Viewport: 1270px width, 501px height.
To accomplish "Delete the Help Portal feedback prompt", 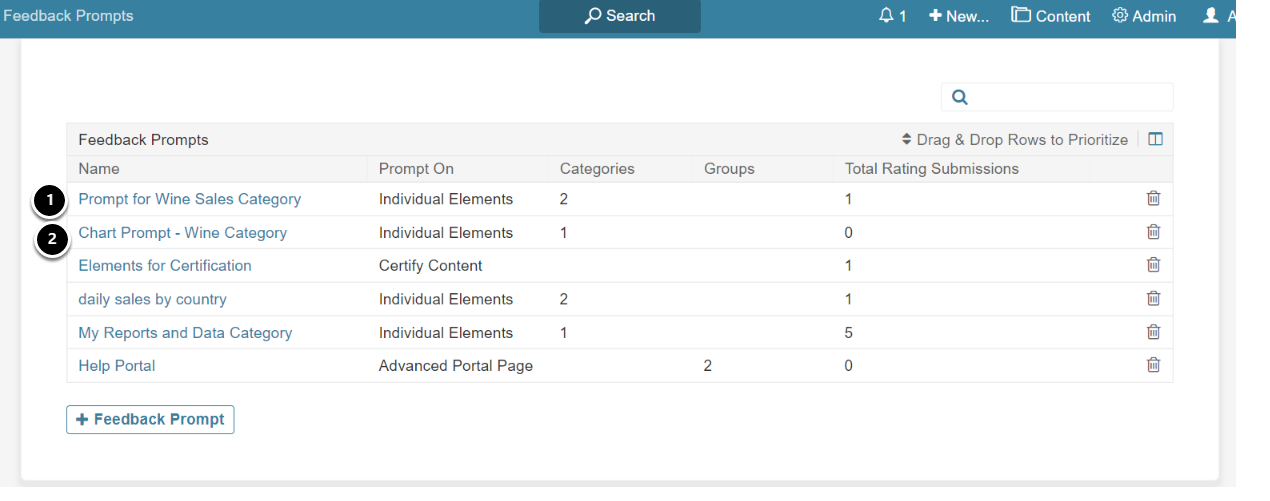I will [1153, 365].
